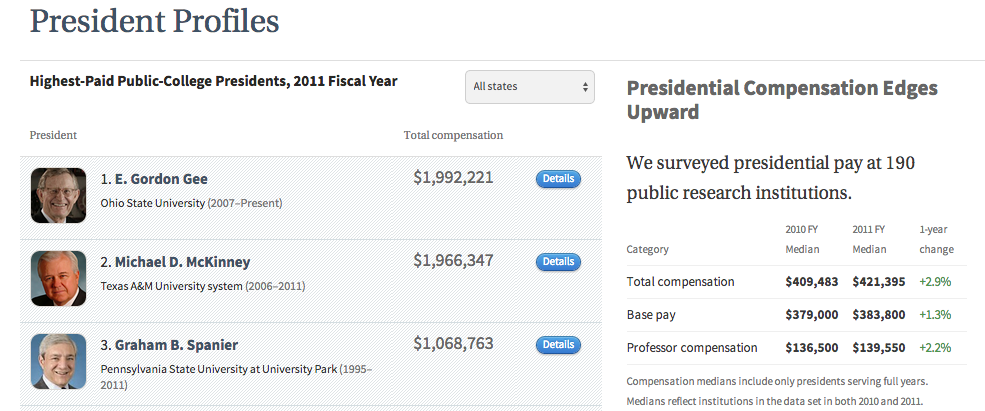Click the Presidential Compensation Edges Upward headline
Viewport: 985px width, 411px height.
781,99
